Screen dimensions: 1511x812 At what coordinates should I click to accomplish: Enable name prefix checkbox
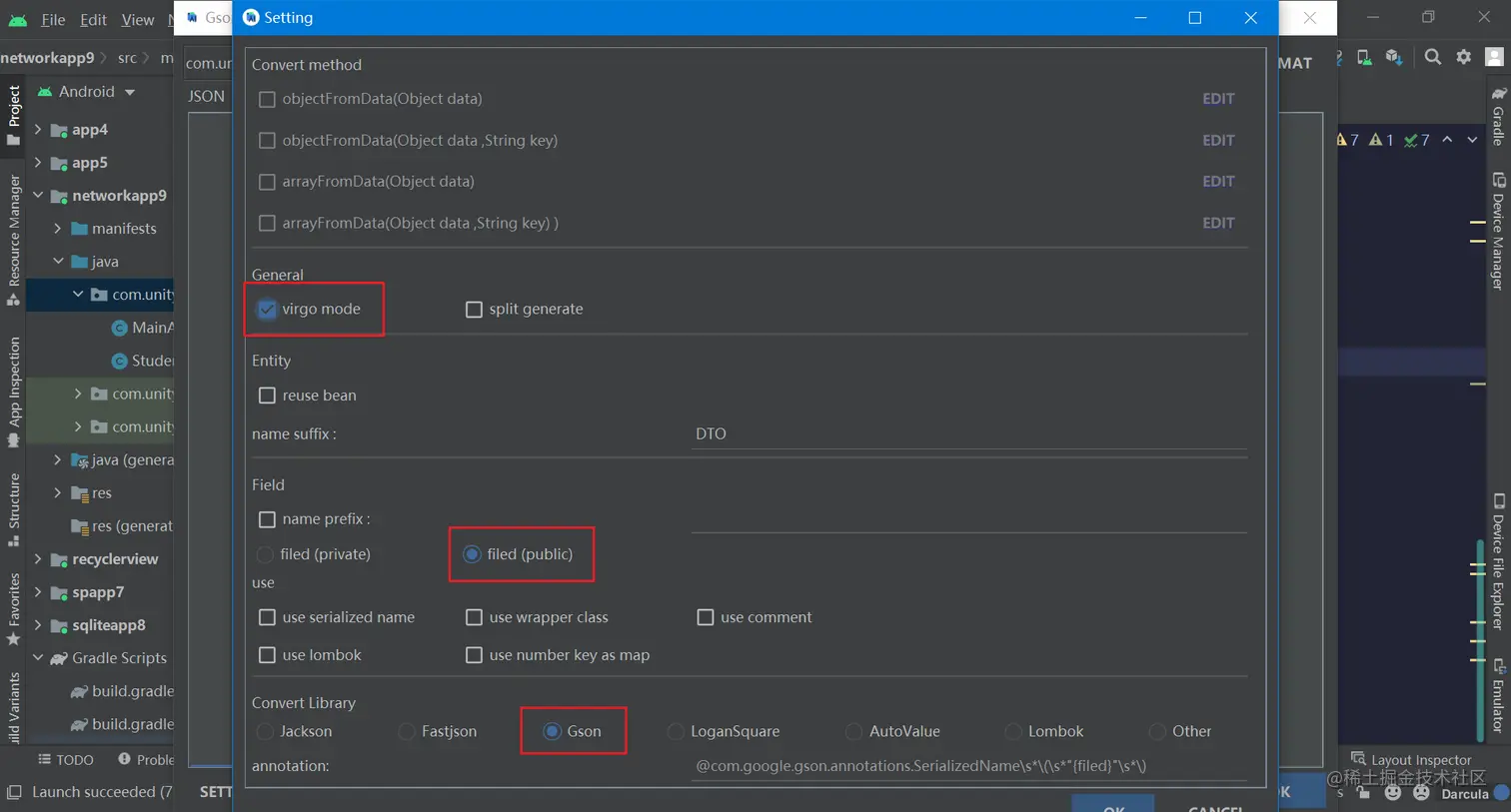pyautogui.click(x=267, y=519)
